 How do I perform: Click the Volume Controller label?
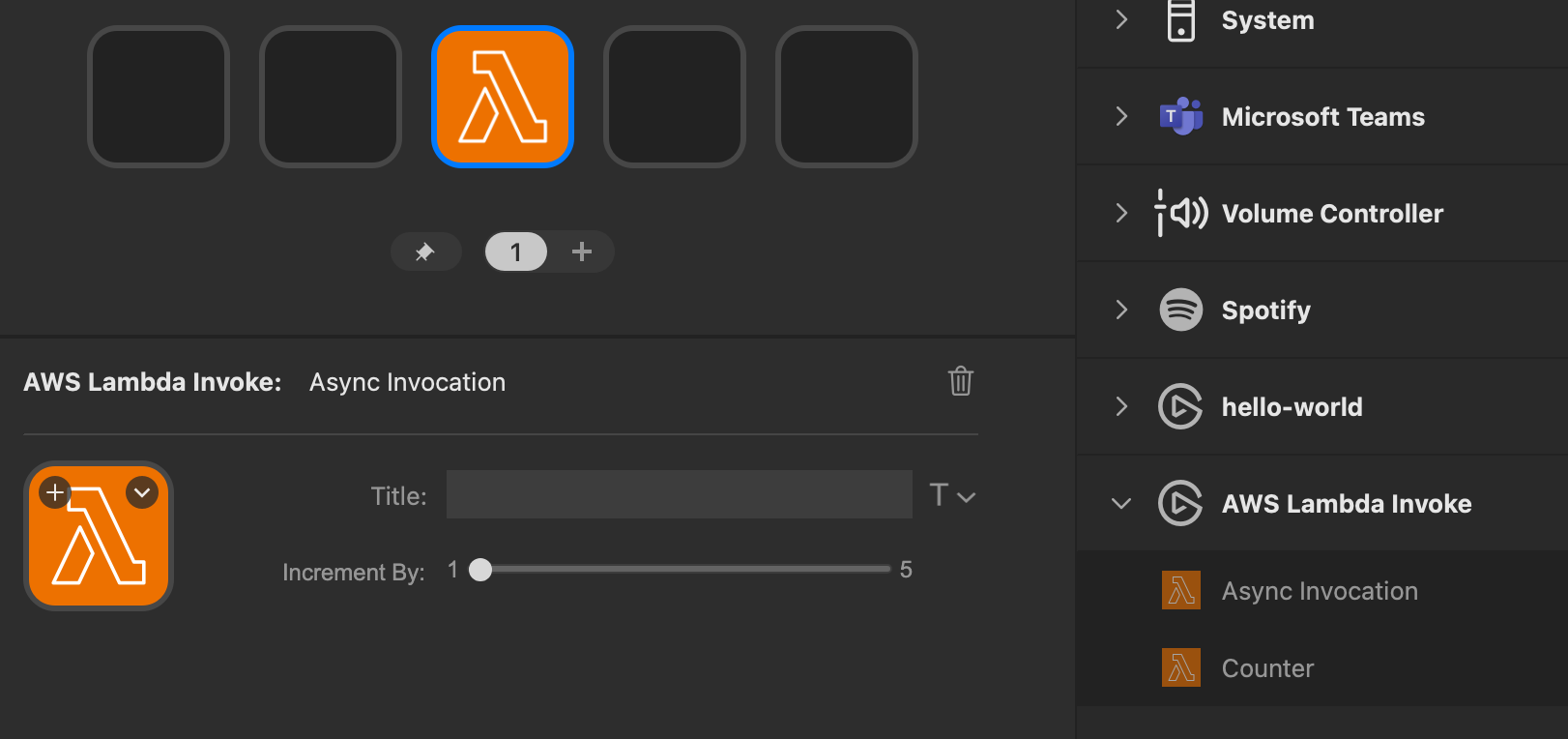(x=1332, y=214)
